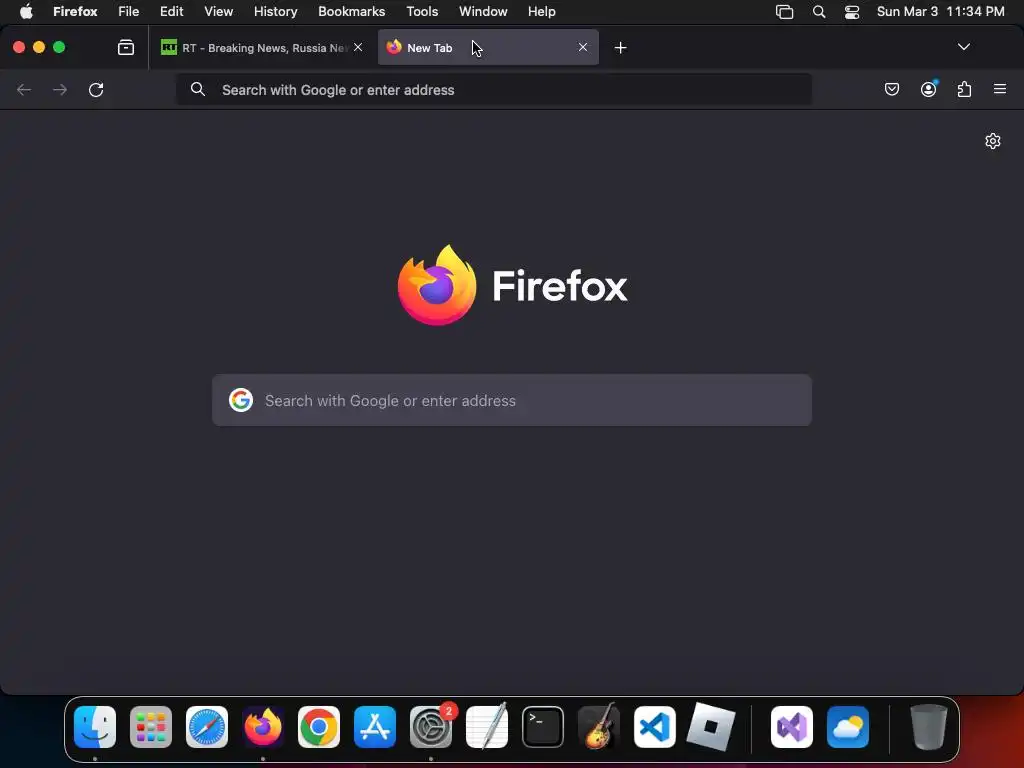
Task: Close the New Tab tab
Action: [583, 47]
